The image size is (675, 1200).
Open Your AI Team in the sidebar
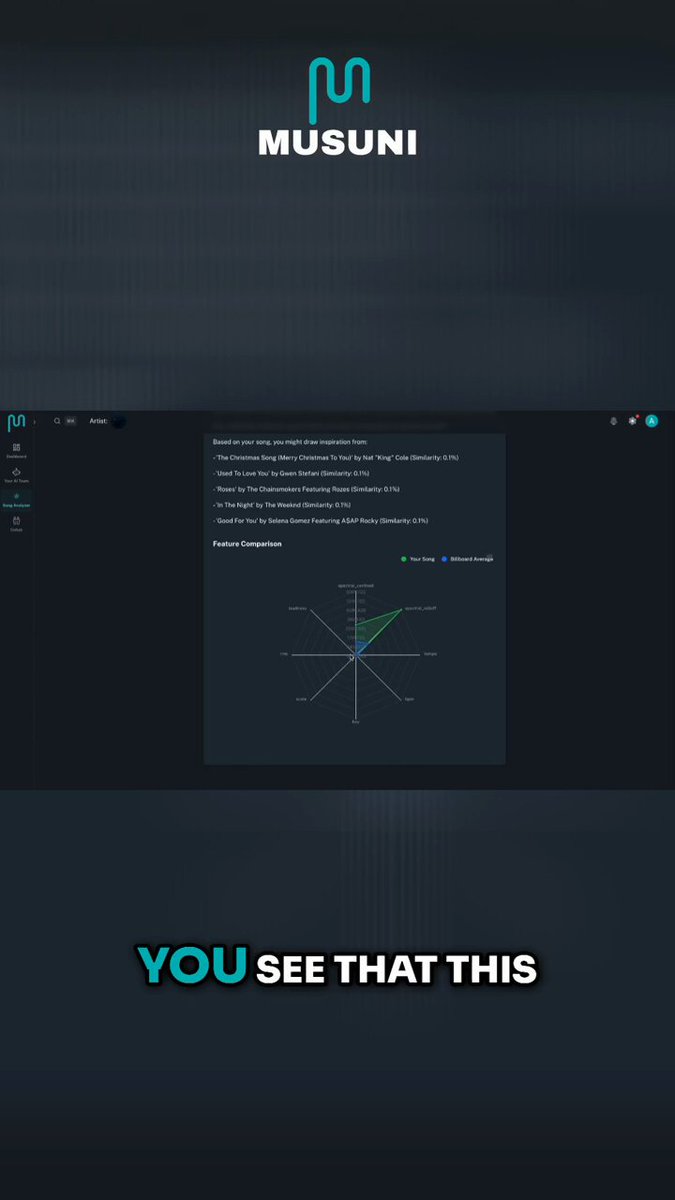pos(16,474)
